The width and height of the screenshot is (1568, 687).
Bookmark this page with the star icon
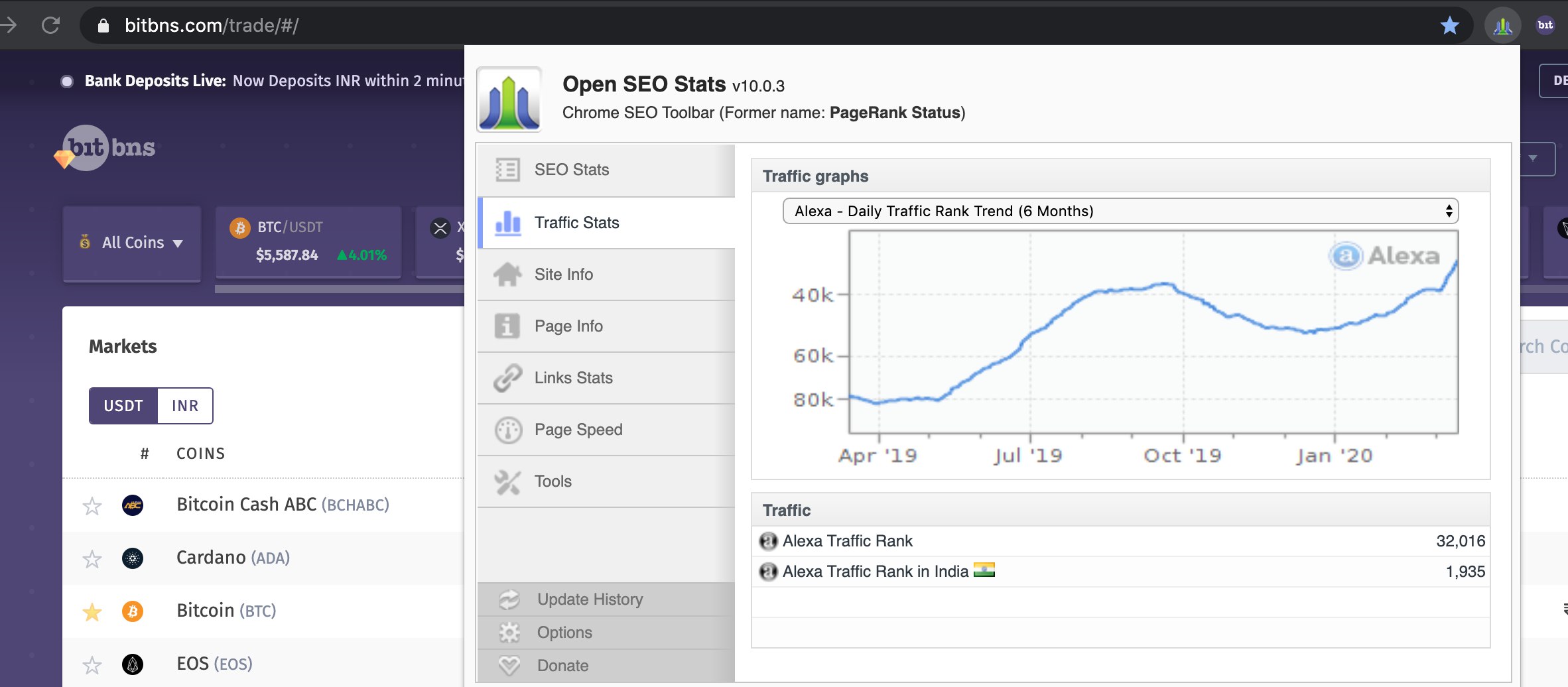coord(1450,25)
